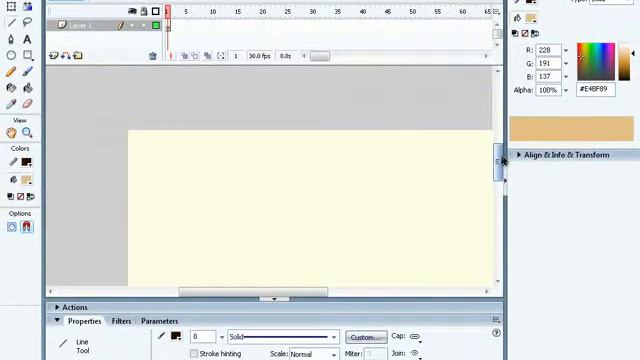Select the Pen tool

point(11,39)
